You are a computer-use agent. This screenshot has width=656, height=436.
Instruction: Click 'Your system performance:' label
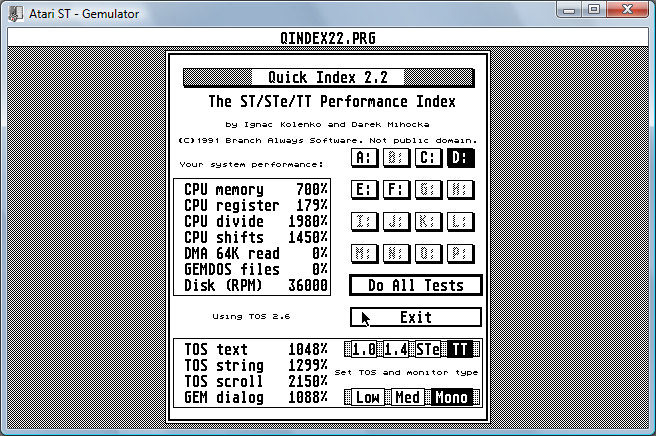pos(251,164)
